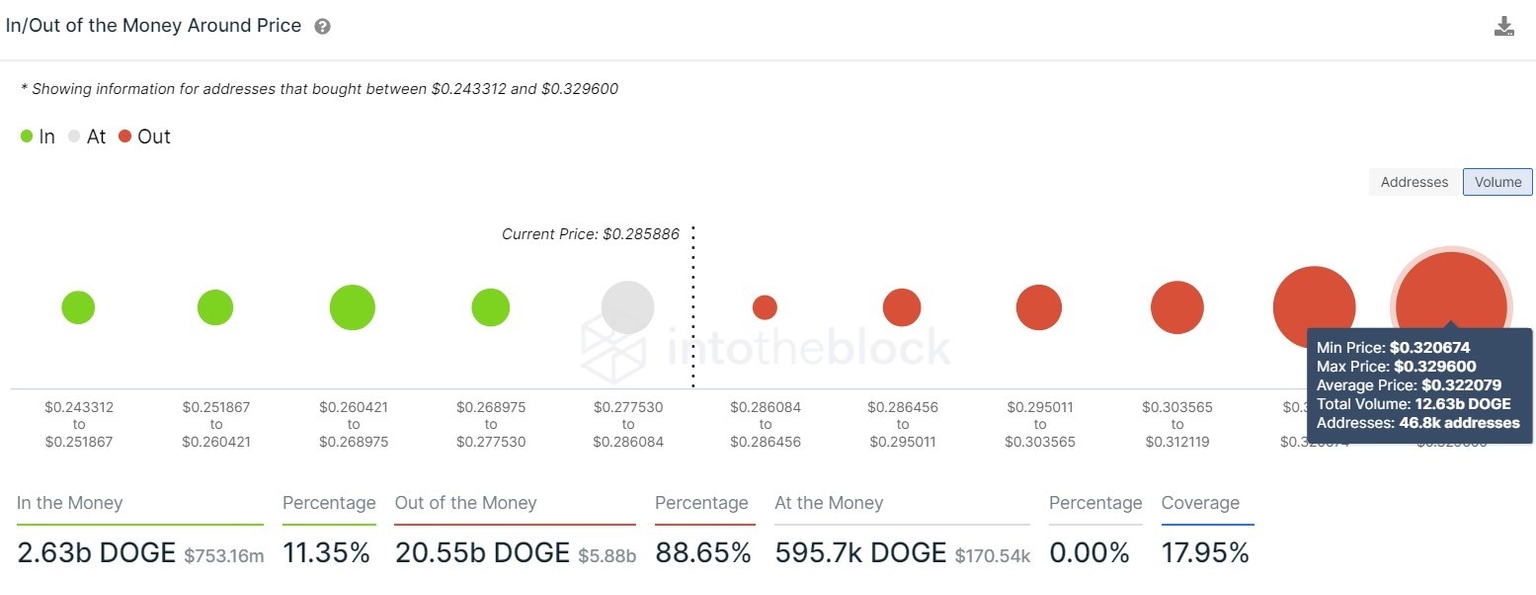Click the gray At legend dot
Screen dimensions: 1536x595
pyautogui.click(x=73, y=135)
